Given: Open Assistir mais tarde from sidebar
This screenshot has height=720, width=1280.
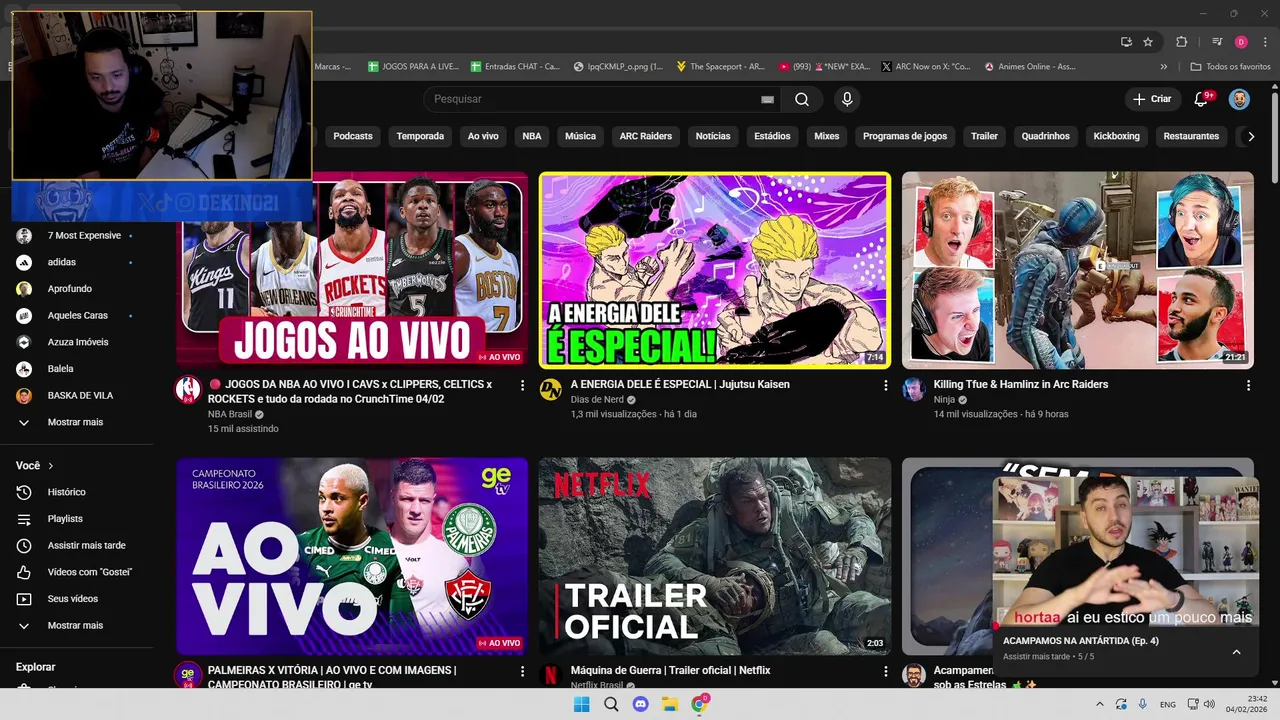Looking at the screenshot, I should [x=76, y=545].
